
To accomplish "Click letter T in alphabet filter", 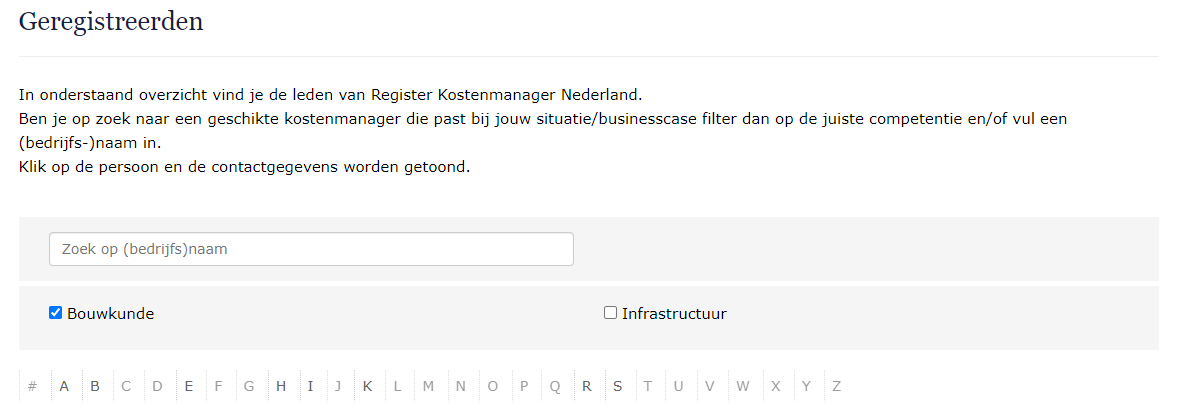I will pyautogui.click(x=648, y=387).
